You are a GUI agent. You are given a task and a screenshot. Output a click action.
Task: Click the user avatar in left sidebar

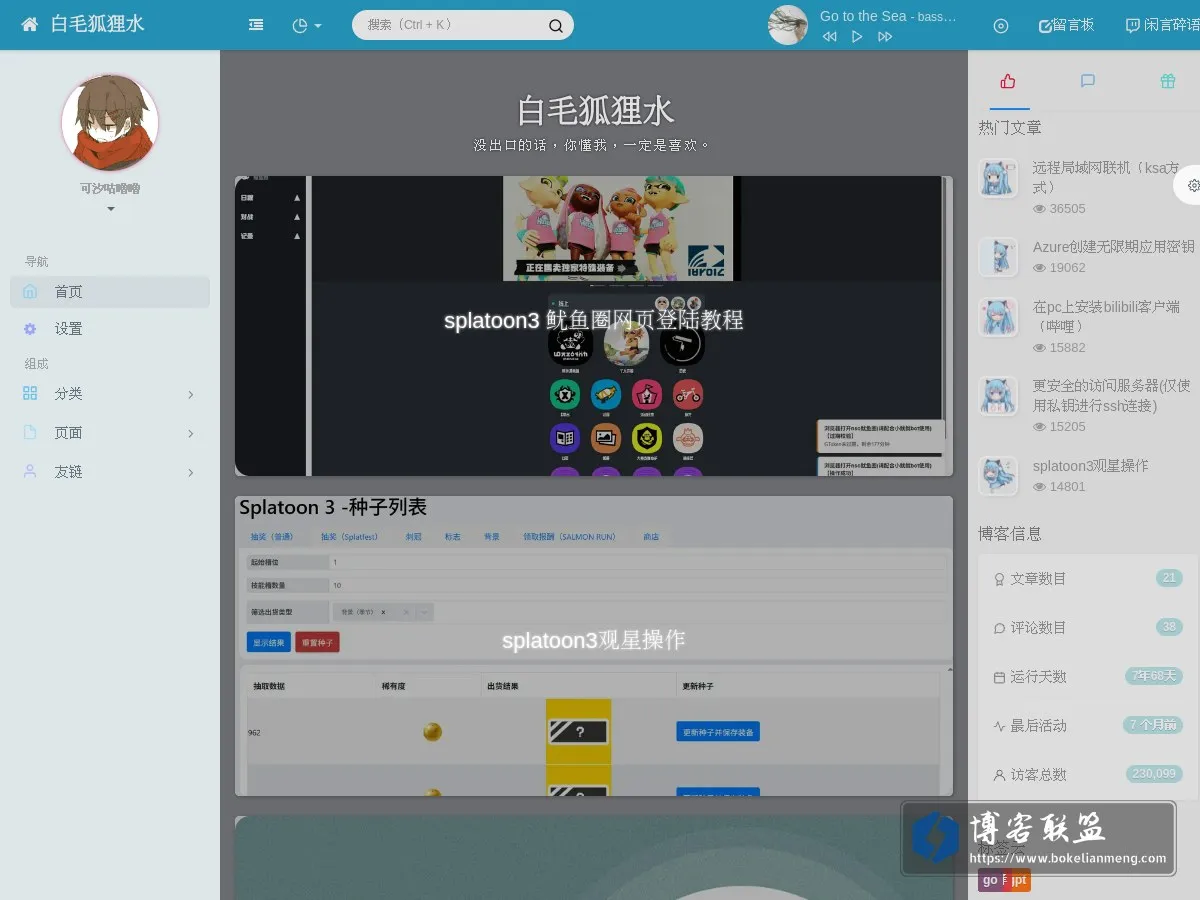click(x=110, y=123)
